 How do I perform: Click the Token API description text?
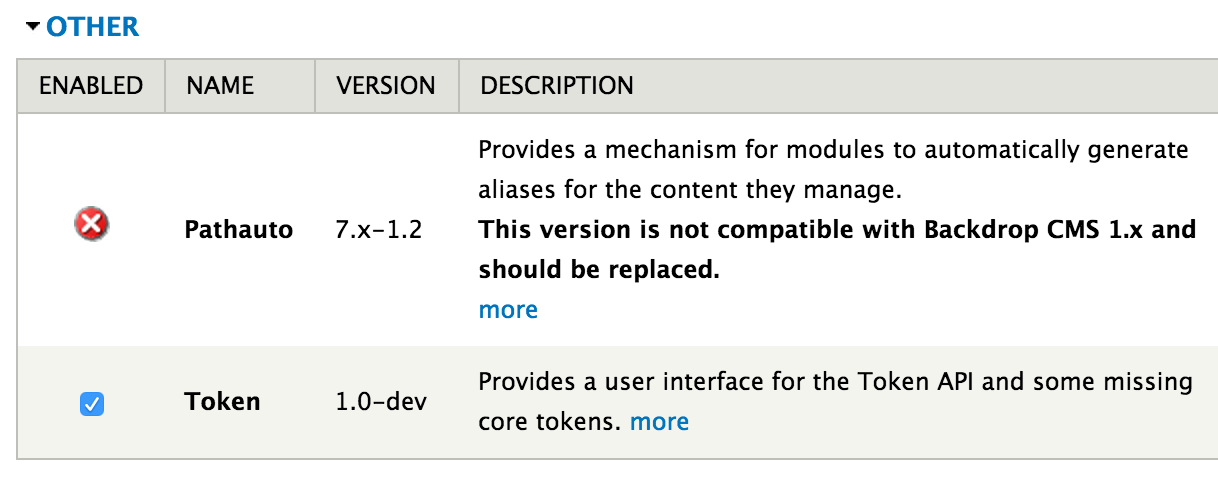pyautogui.click(x=836, y=402)
